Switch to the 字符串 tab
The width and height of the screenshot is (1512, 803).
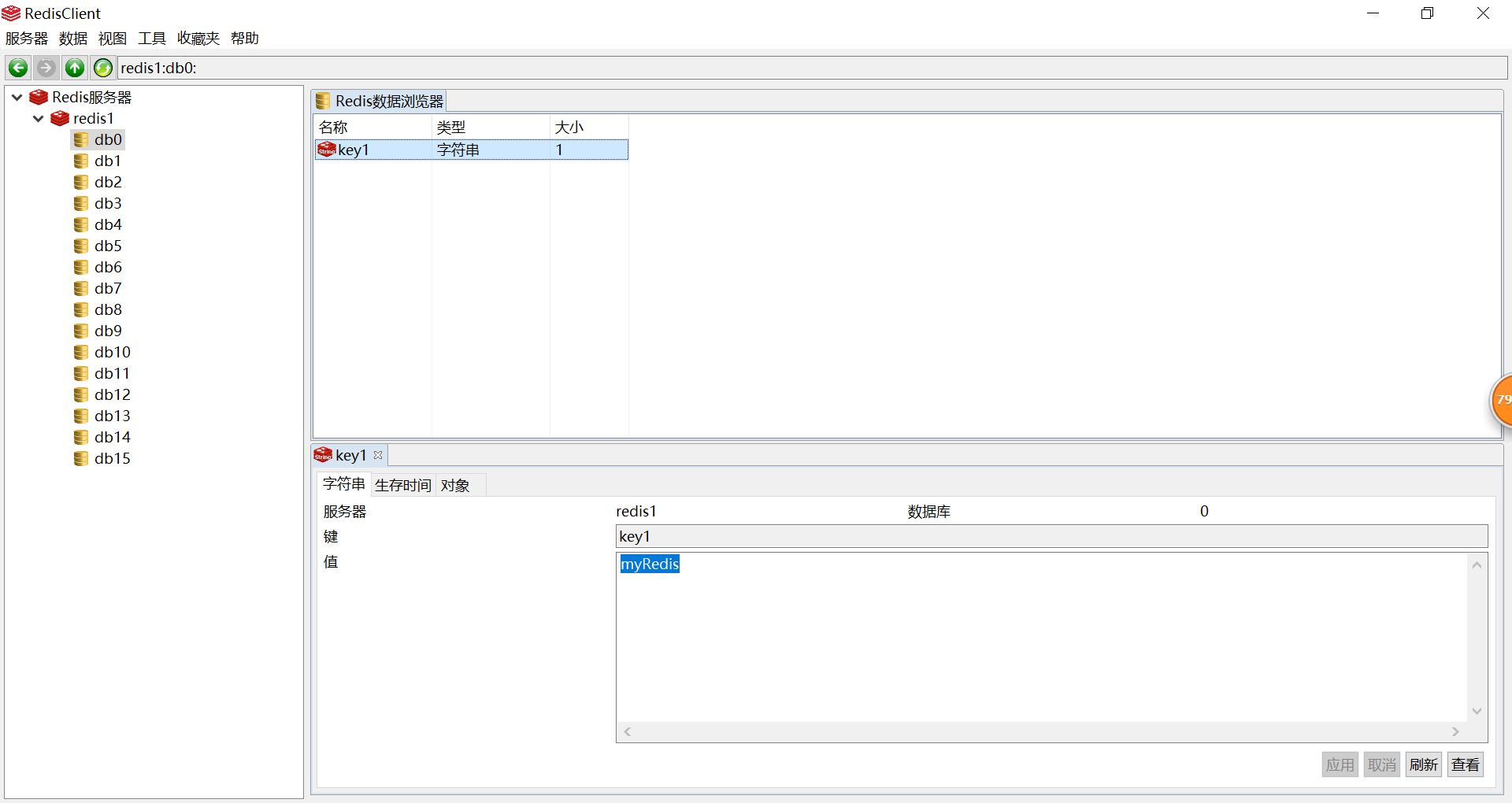point(343,484)
